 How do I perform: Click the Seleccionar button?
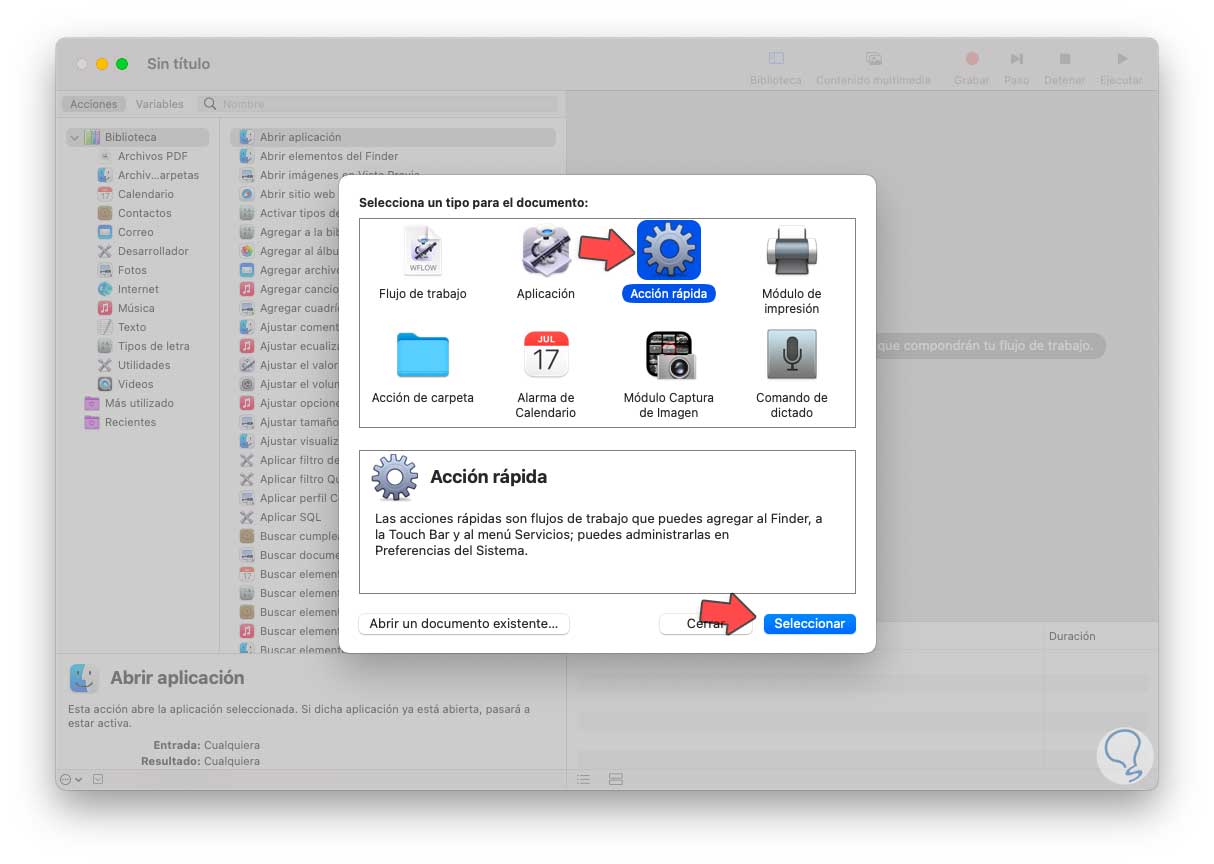click(809, 623)
